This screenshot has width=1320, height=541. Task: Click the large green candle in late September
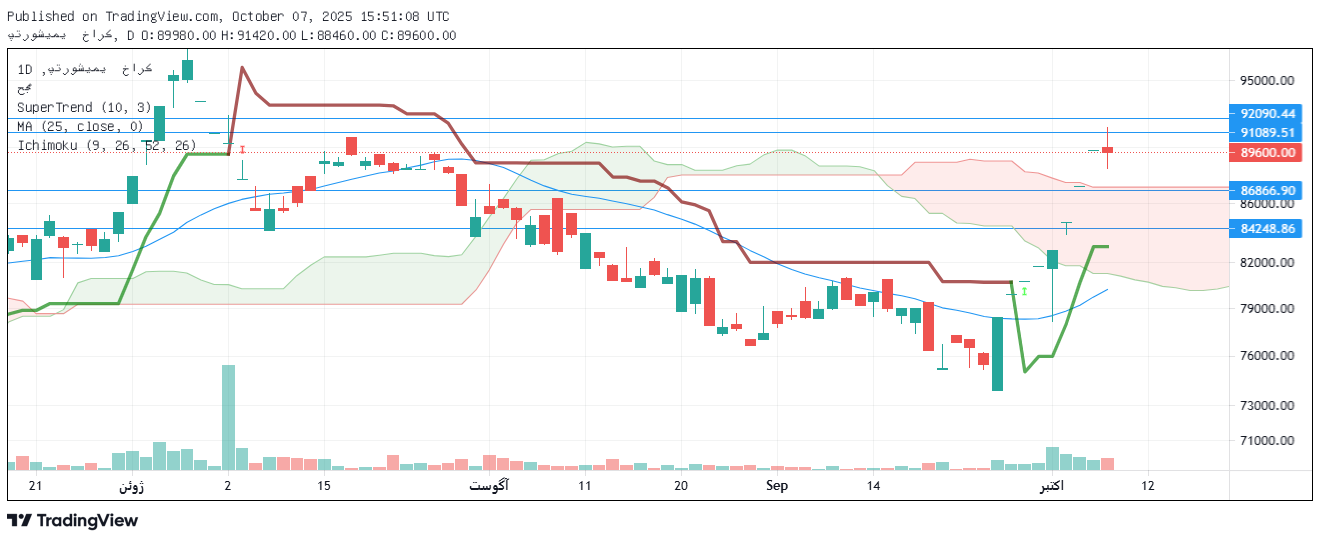[997, 353]
